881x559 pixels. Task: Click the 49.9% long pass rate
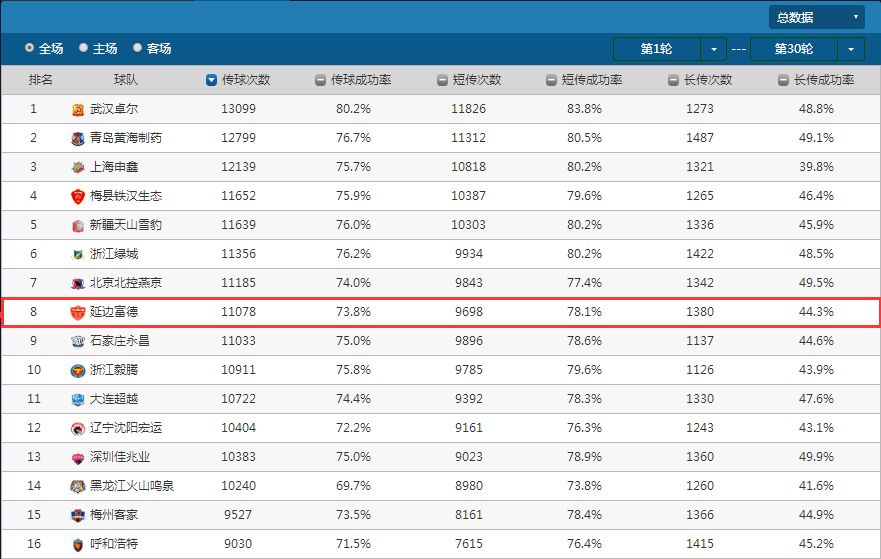tap(816, 457)
